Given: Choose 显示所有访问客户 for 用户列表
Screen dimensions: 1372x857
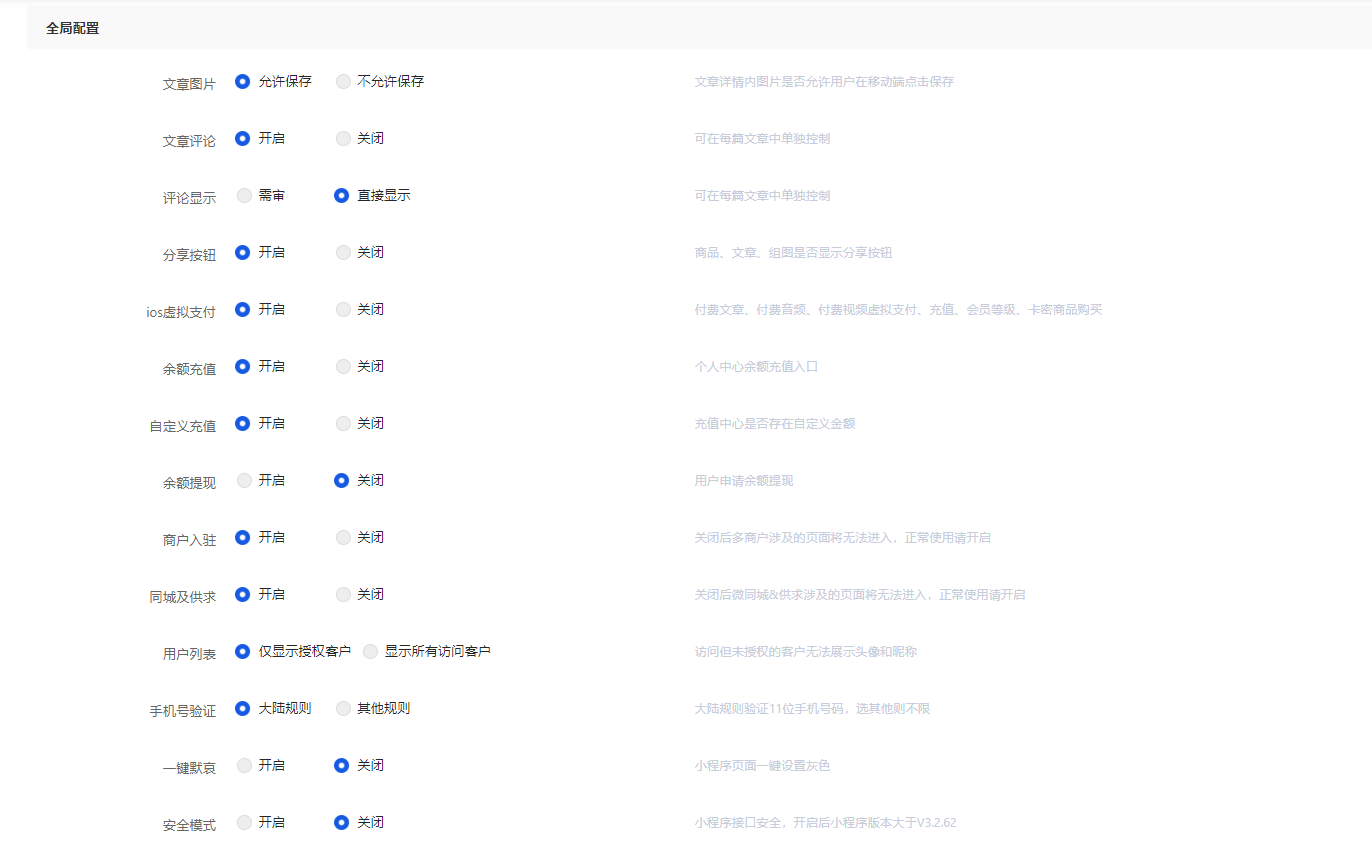Looking at the screenshot, I should click(371, 652).
